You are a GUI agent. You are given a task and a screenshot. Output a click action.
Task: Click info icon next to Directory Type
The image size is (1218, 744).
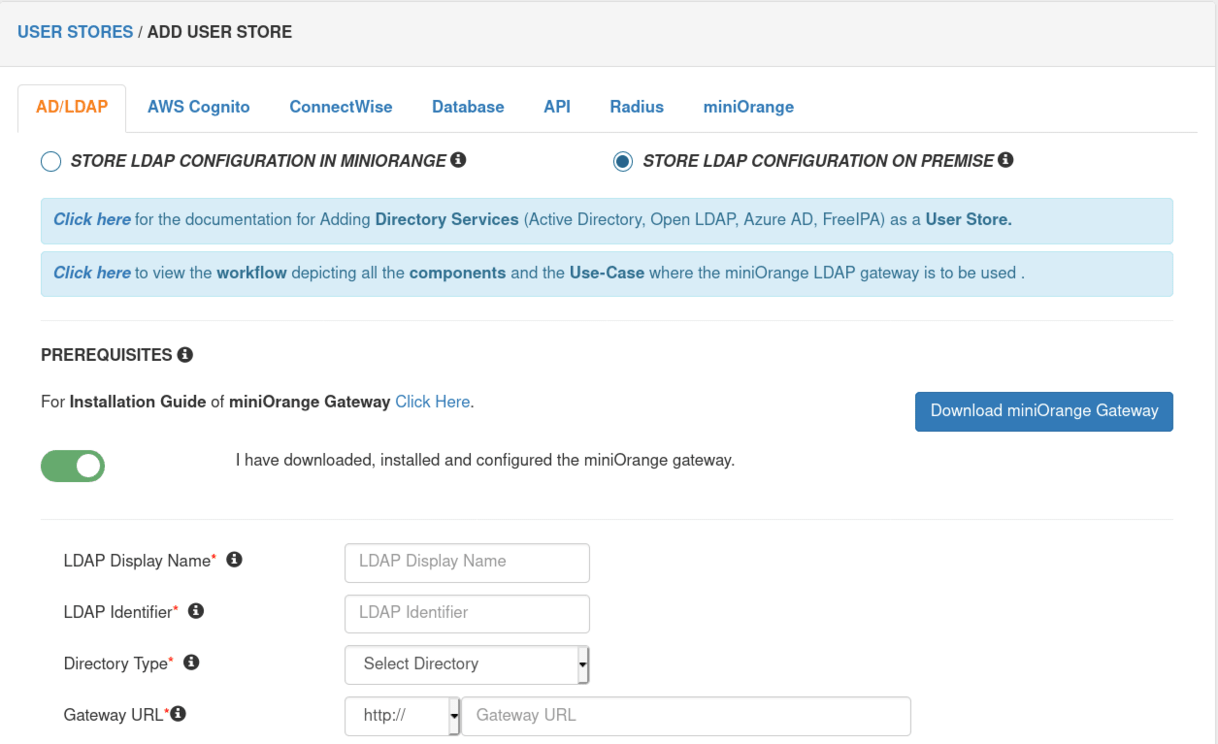[191, 662]
